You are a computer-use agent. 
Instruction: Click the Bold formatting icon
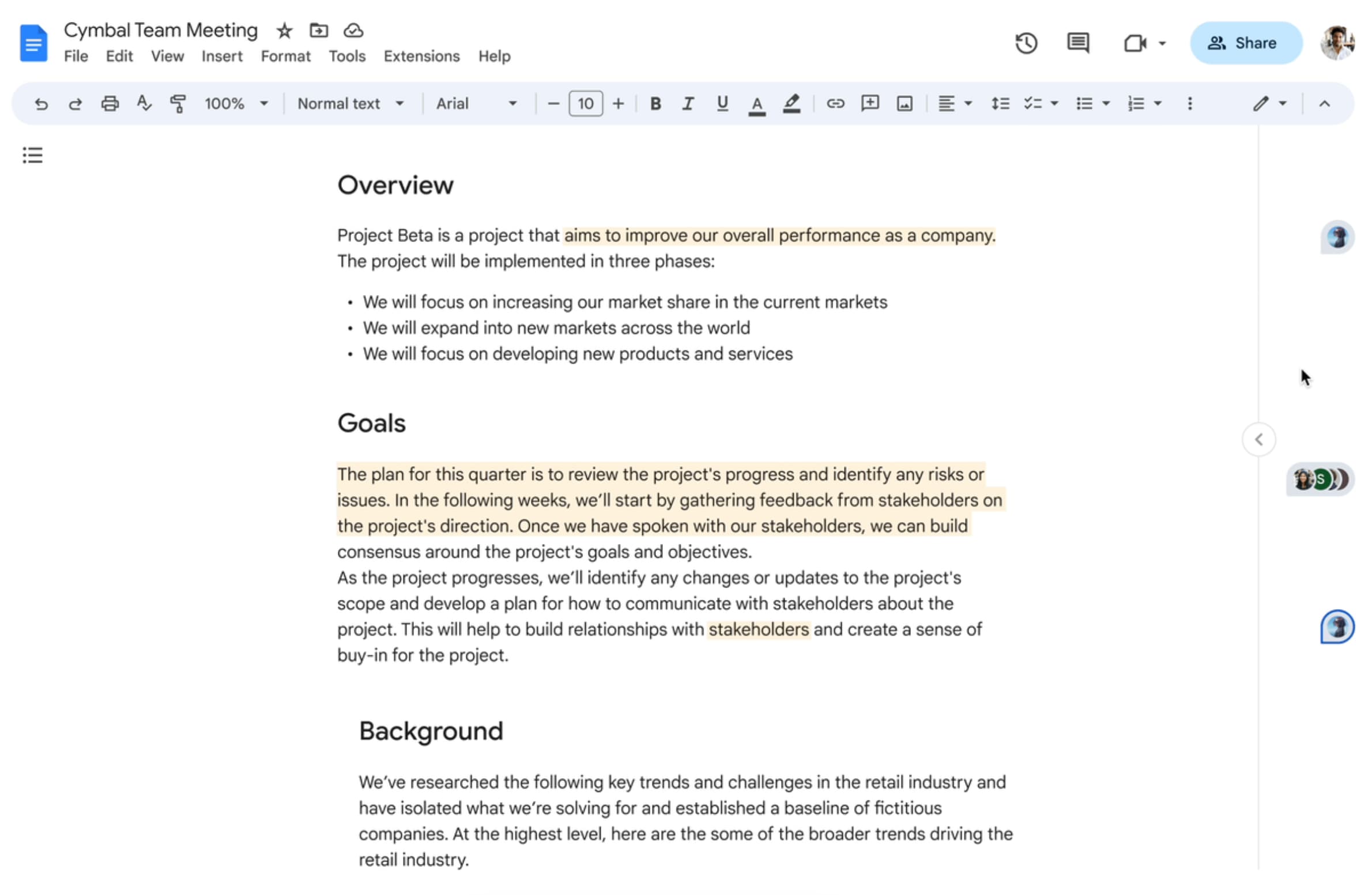click(x=654, y=104)
